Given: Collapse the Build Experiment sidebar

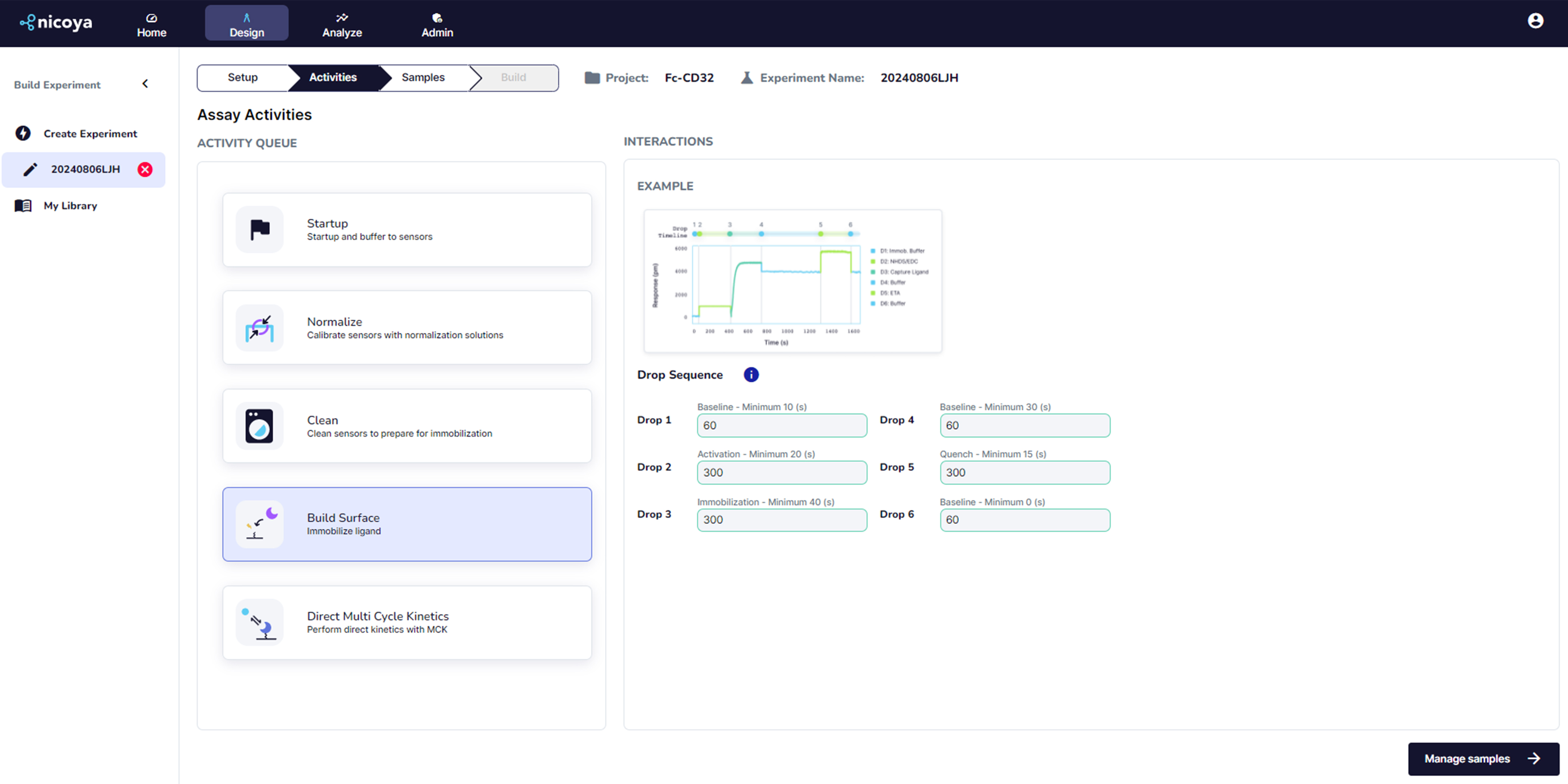Looking at the screenshot, I should coord(145,84).
